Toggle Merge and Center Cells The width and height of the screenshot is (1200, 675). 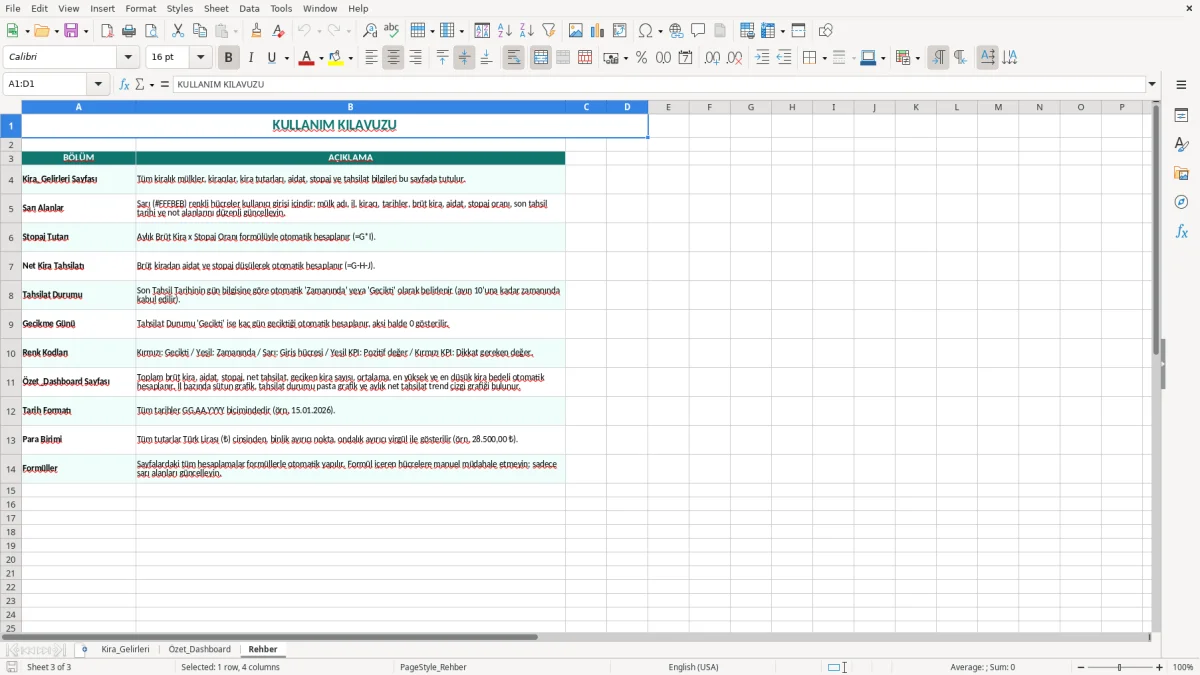point(541,58)
